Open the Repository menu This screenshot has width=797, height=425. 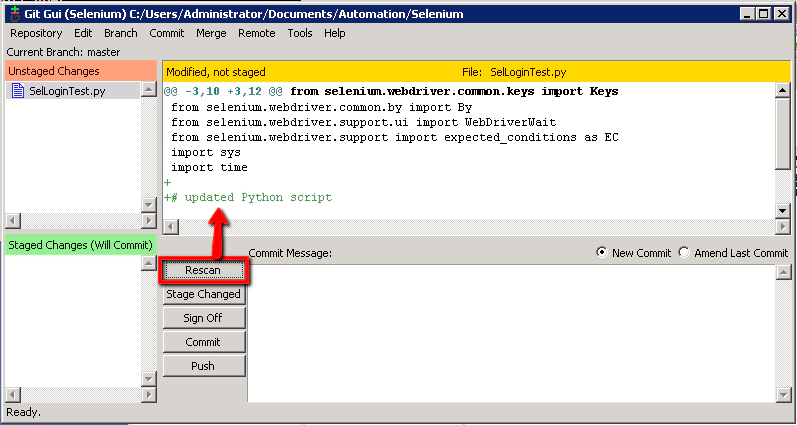tap(36, 33)
